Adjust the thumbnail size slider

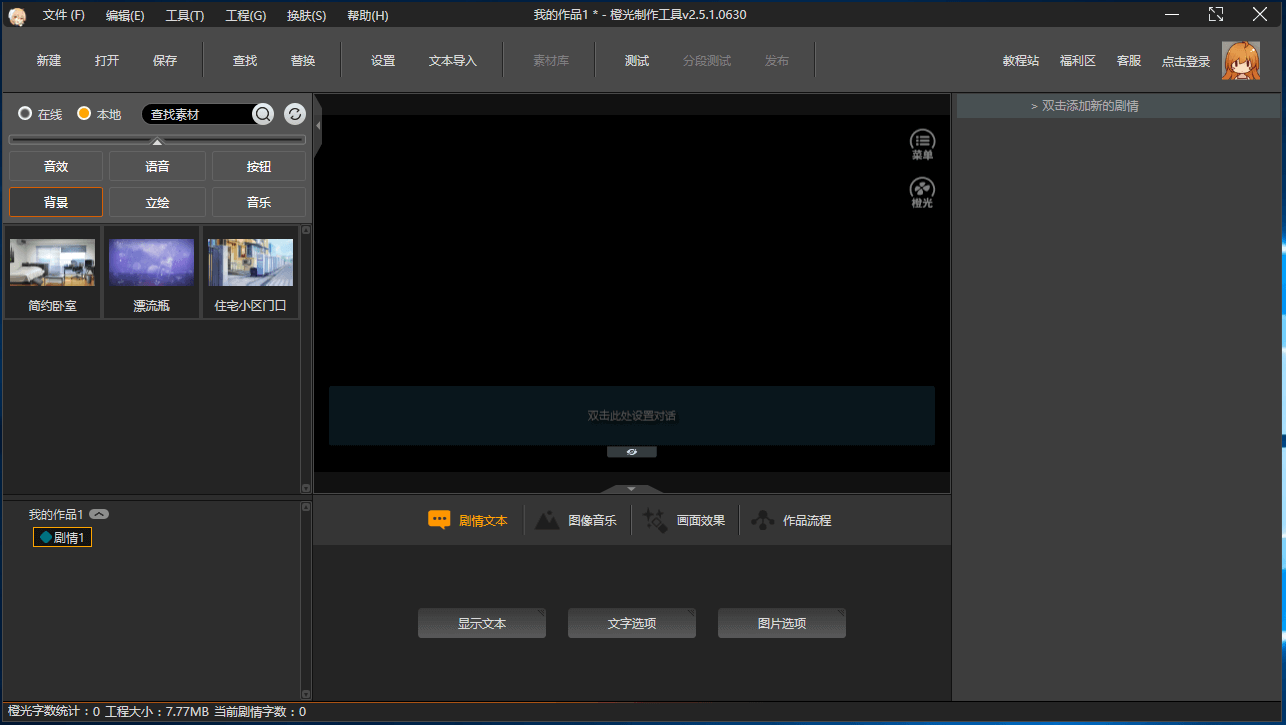coord(157,141)
